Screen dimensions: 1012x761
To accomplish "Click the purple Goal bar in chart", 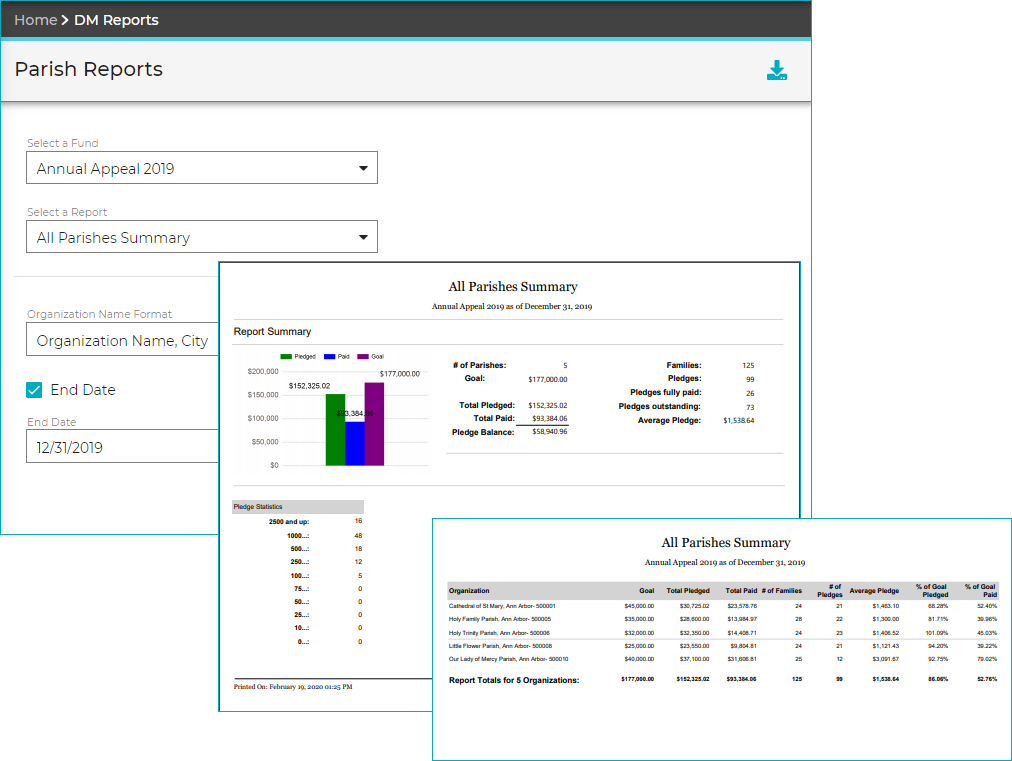I will pos(374,424).
